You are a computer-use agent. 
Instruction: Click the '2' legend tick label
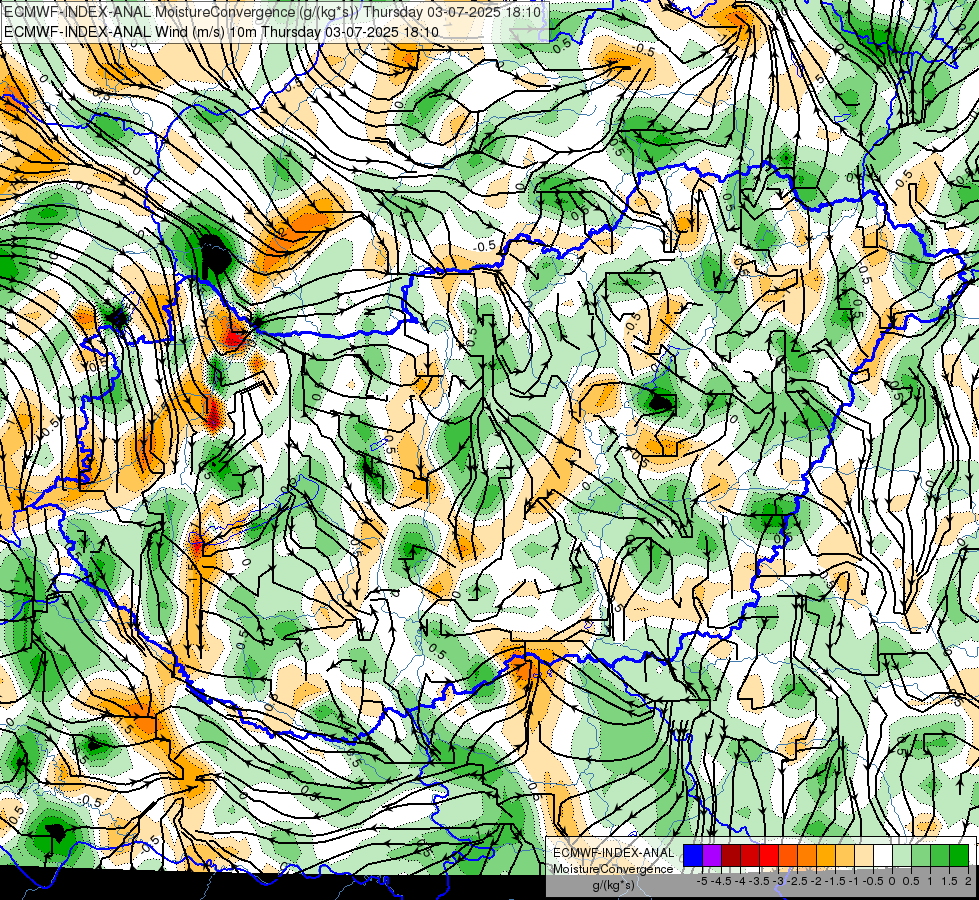coord(968,881)
